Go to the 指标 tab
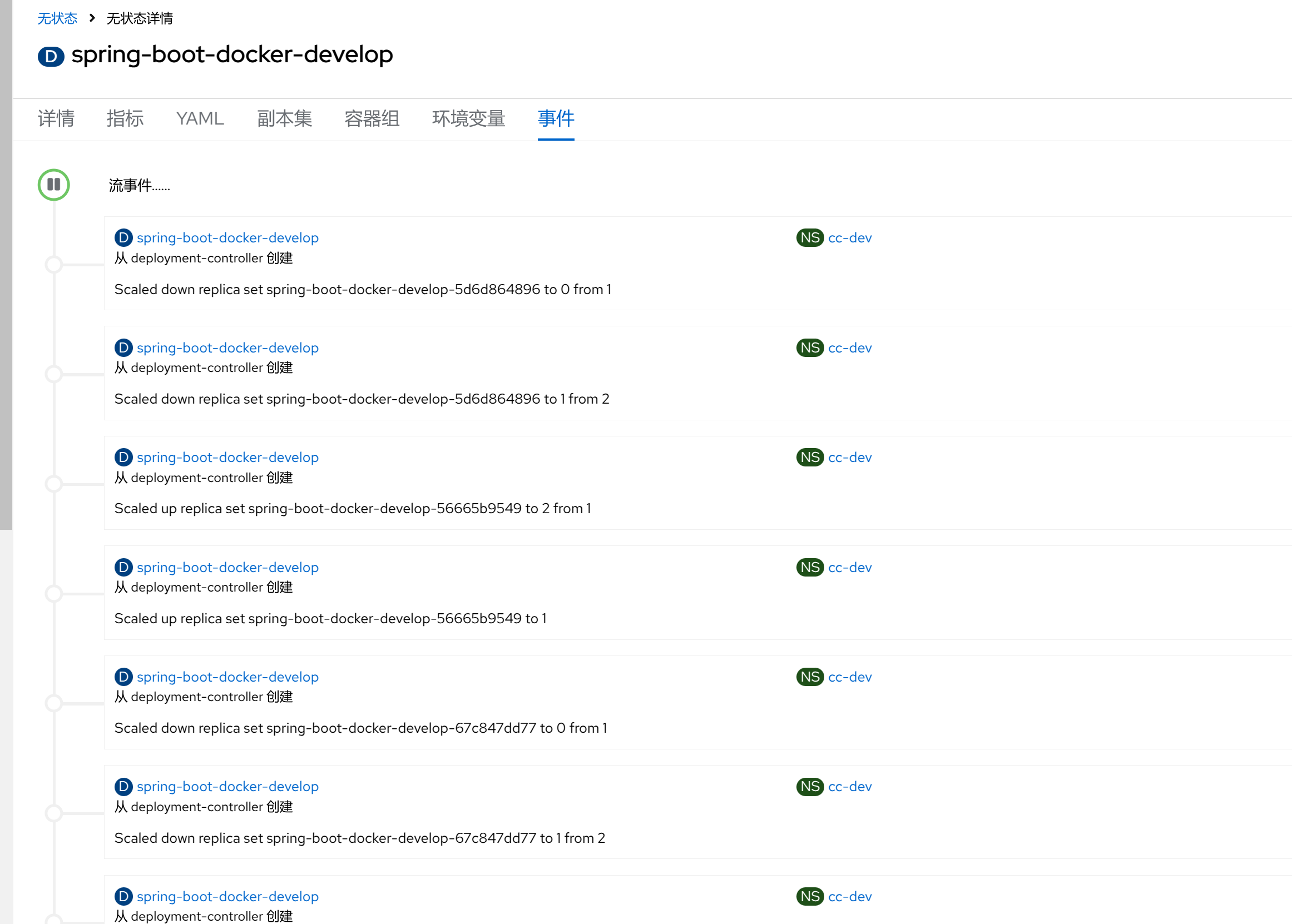Image resolution: width=1292 pixels, height=924 pixels. click(x=125, y=118)
